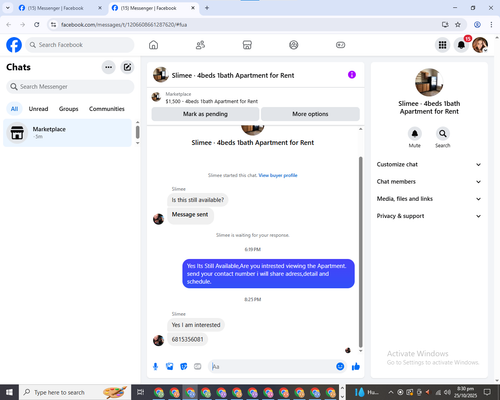The height and width of the screenshot is (400, 500).
Task: Click Mark as pending button
Action: click(205, 114)
